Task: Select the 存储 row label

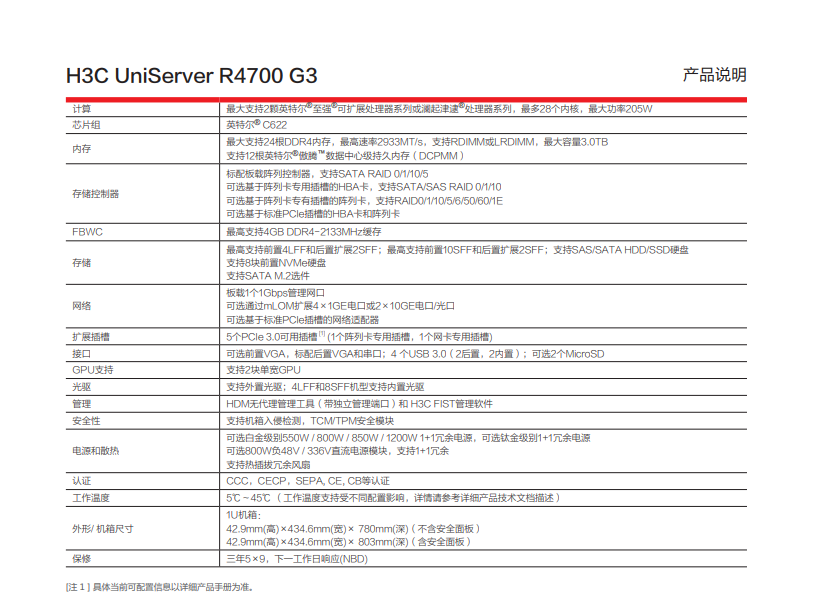Action: point(81,263)
